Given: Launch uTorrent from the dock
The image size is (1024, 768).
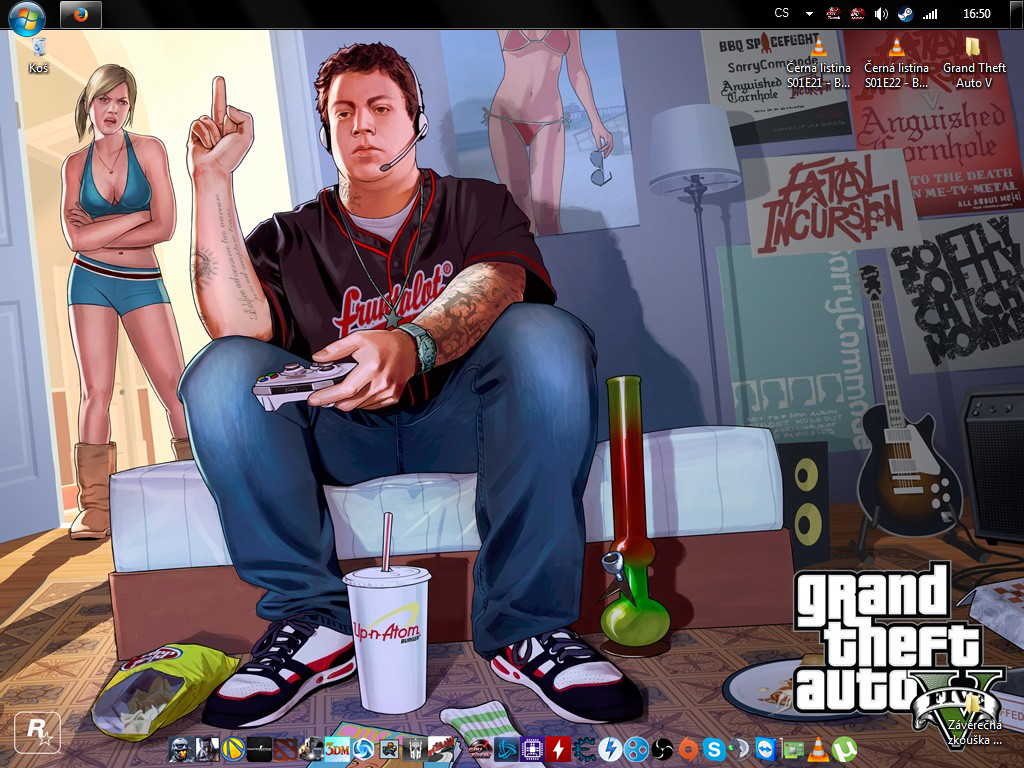Looking at the screenshot, I should [845, 748].
